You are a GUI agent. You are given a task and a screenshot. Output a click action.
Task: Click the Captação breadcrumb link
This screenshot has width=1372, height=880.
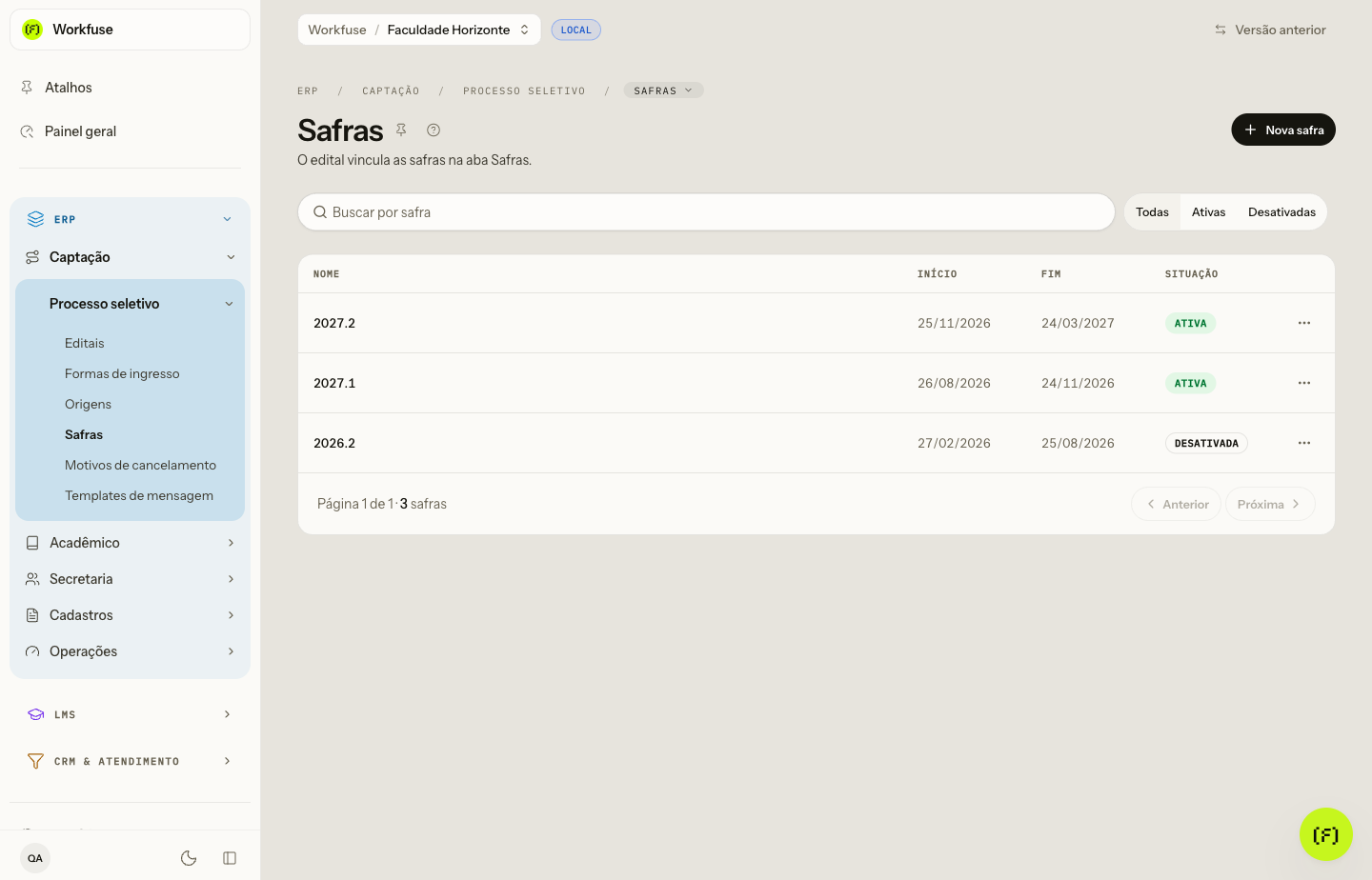391,91
